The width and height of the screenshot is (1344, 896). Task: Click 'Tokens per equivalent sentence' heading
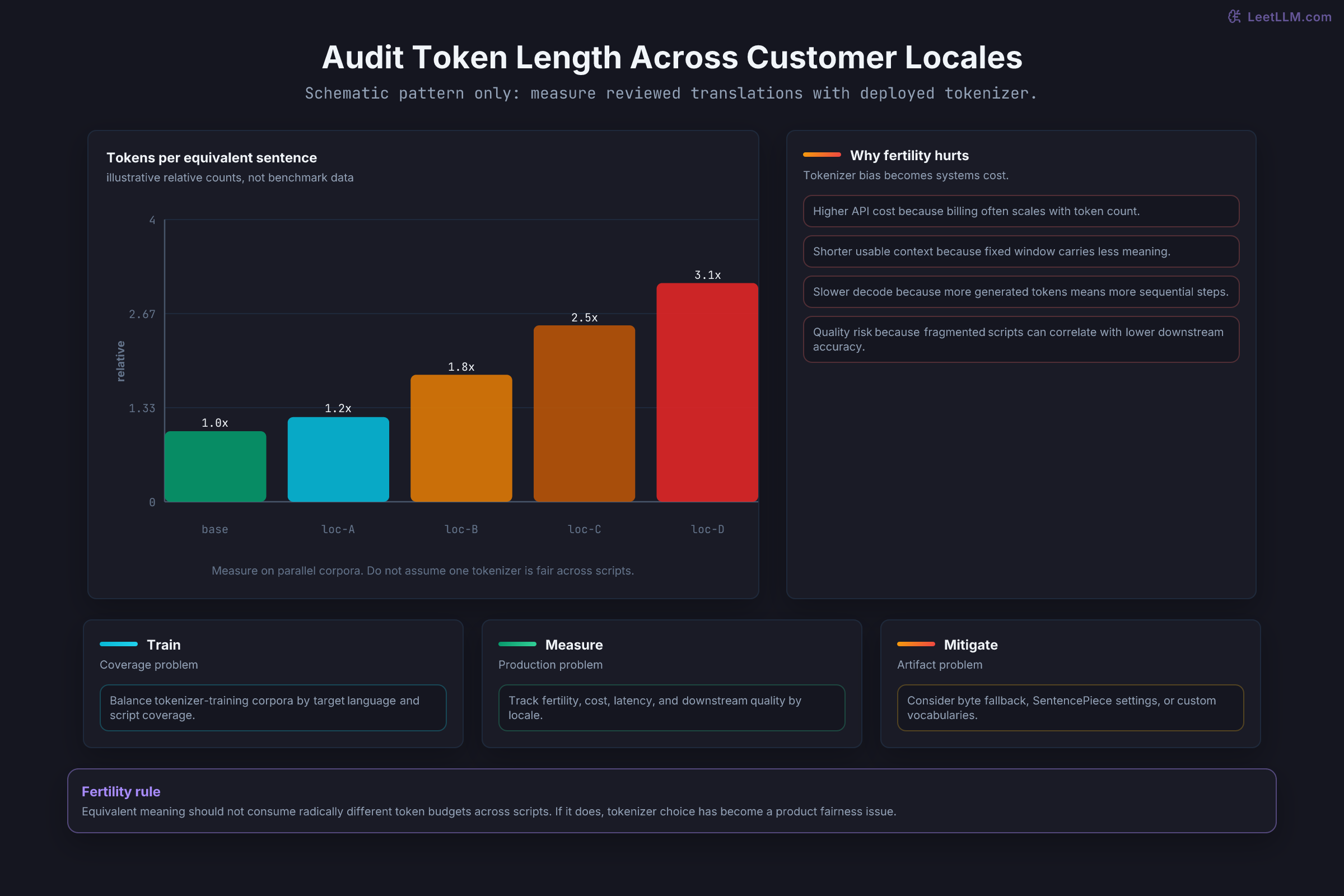[212, 158]
